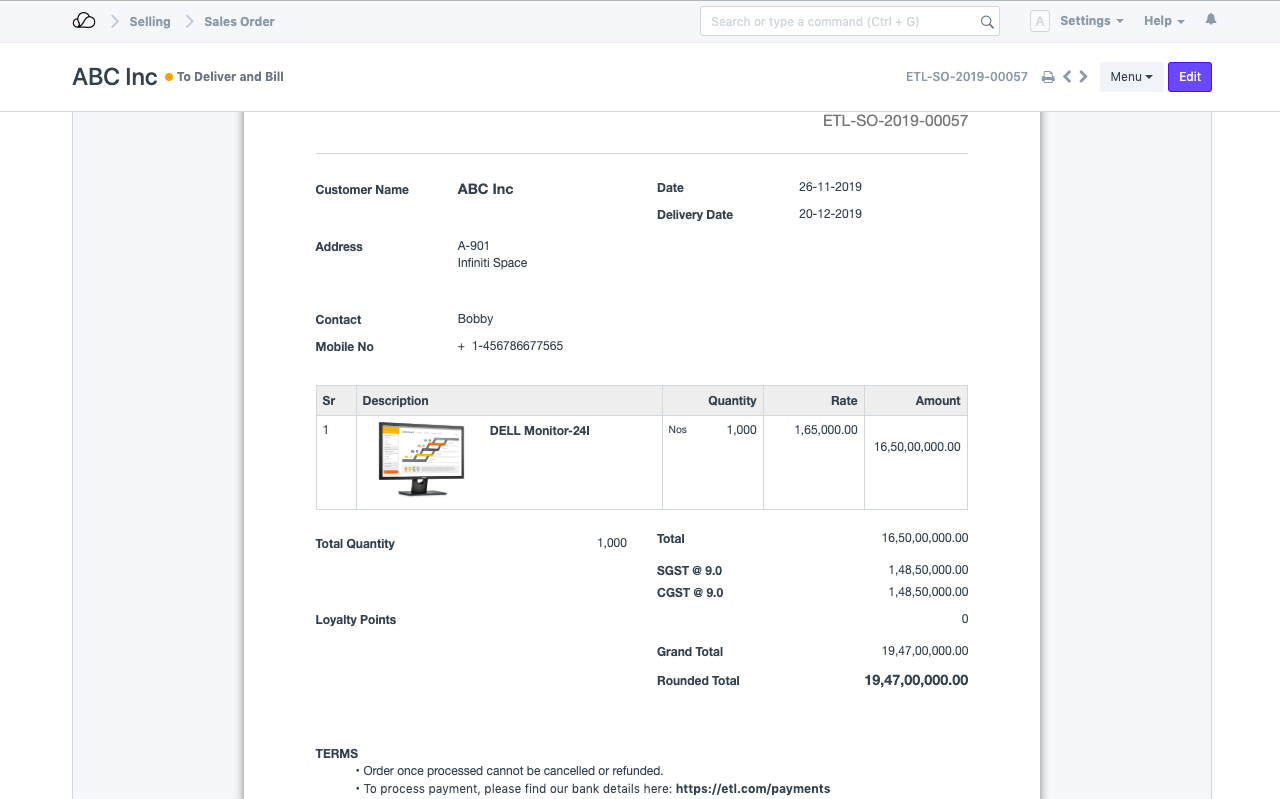Click the ETL-SO-2019-00057 ID in header
This screenshot has width=1280, height=799.
[x=966, y=77]
